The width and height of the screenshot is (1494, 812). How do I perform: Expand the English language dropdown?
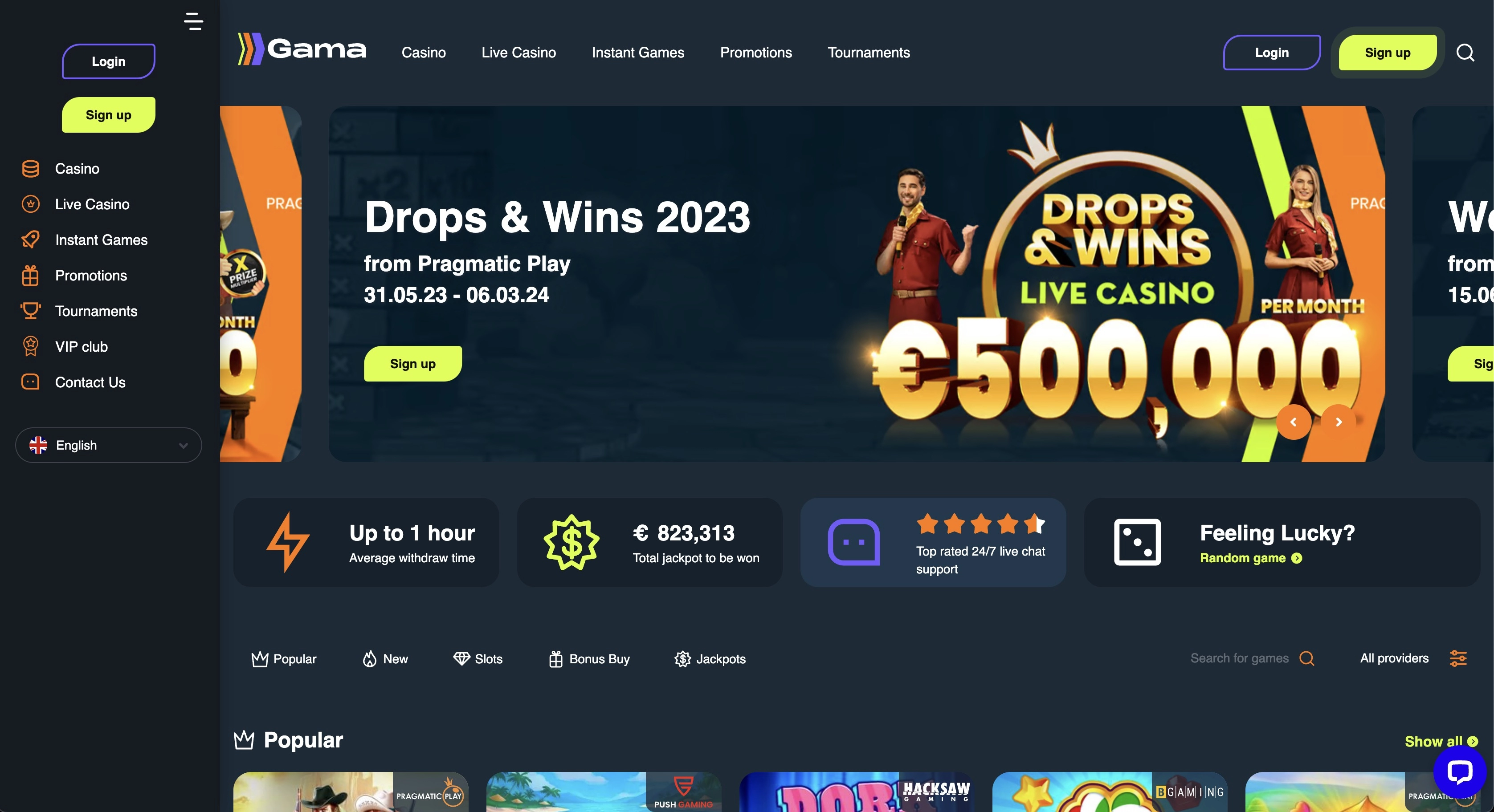pyautogui.click(x=108, y=445)
